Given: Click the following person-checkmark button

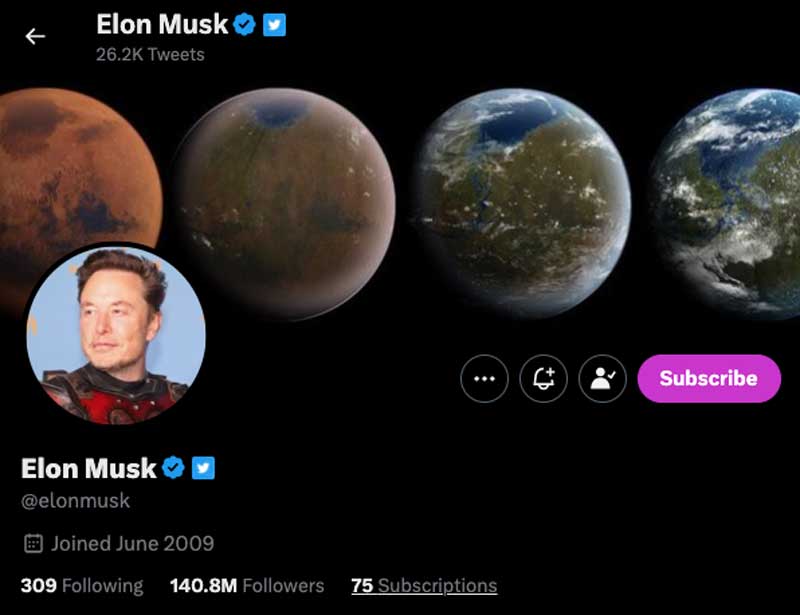Looking at the screenshot, I should [x=603, y=379].
